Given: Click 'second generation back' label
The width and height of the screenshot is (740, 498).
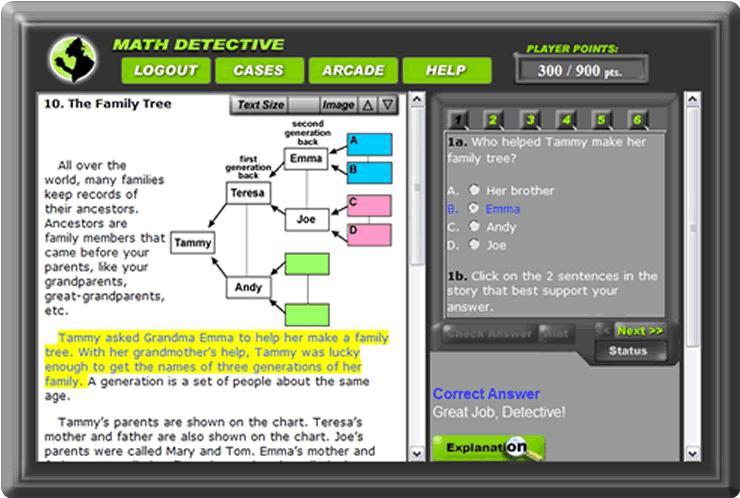Looking at the screenshot, I should tap(308, 133).
